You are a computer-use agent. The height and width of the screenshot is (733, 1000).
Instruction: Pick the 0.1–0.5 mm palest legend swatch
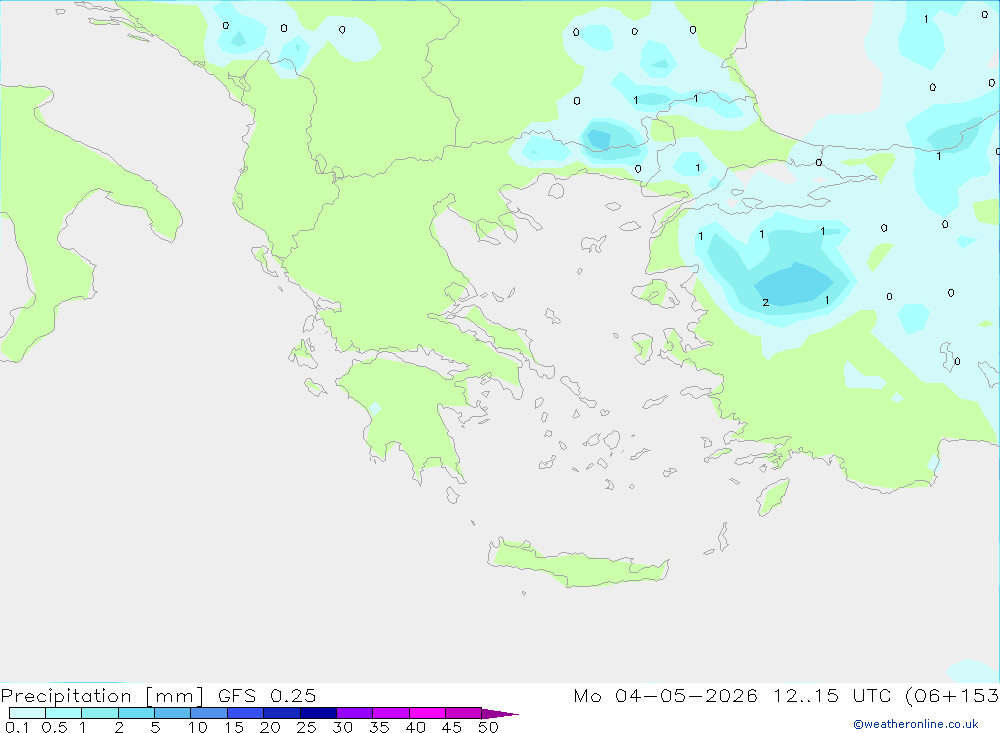(27, 713)
